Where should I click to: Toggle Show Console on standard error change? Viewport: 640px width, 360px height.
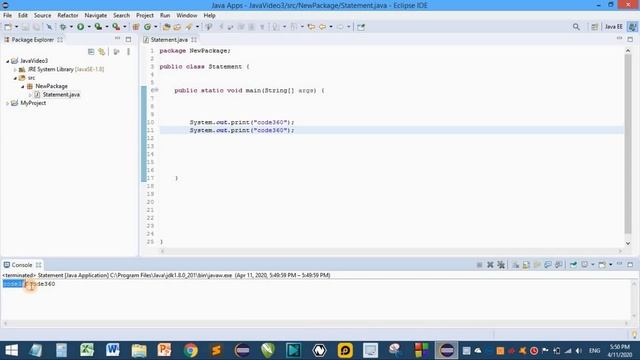pyautogui.click(x=558, y=265)
